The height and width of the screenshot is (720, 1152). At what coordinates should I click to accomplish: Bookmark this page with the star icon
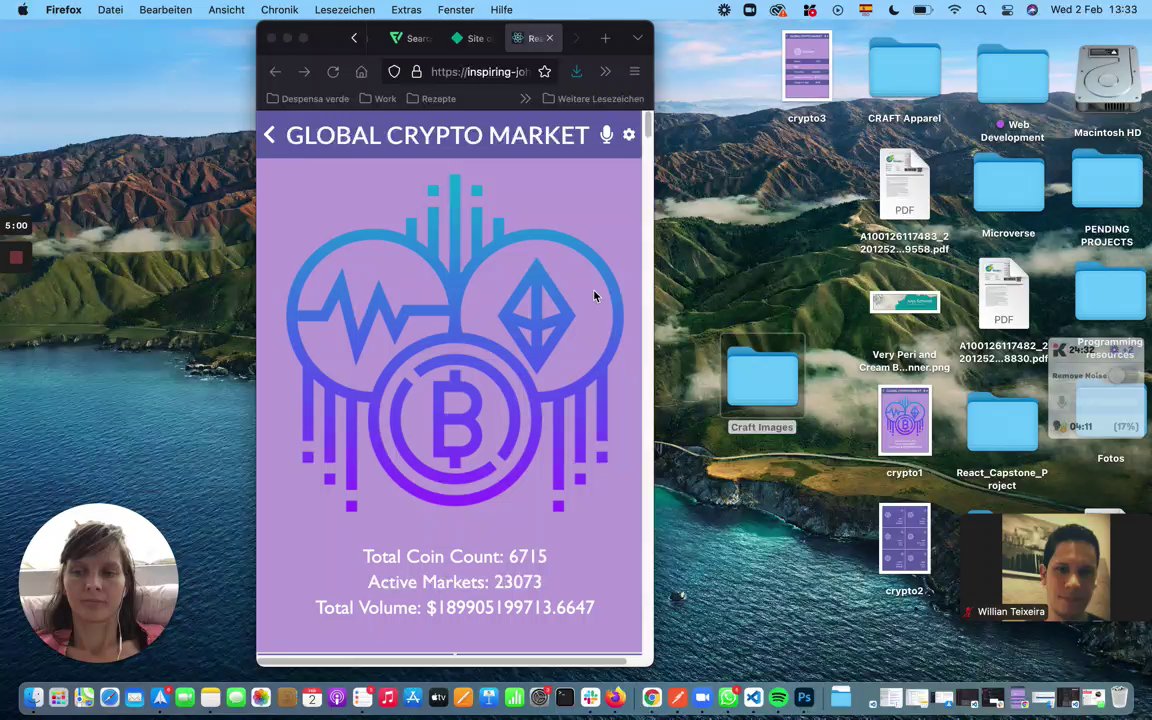tap(544, 71)
